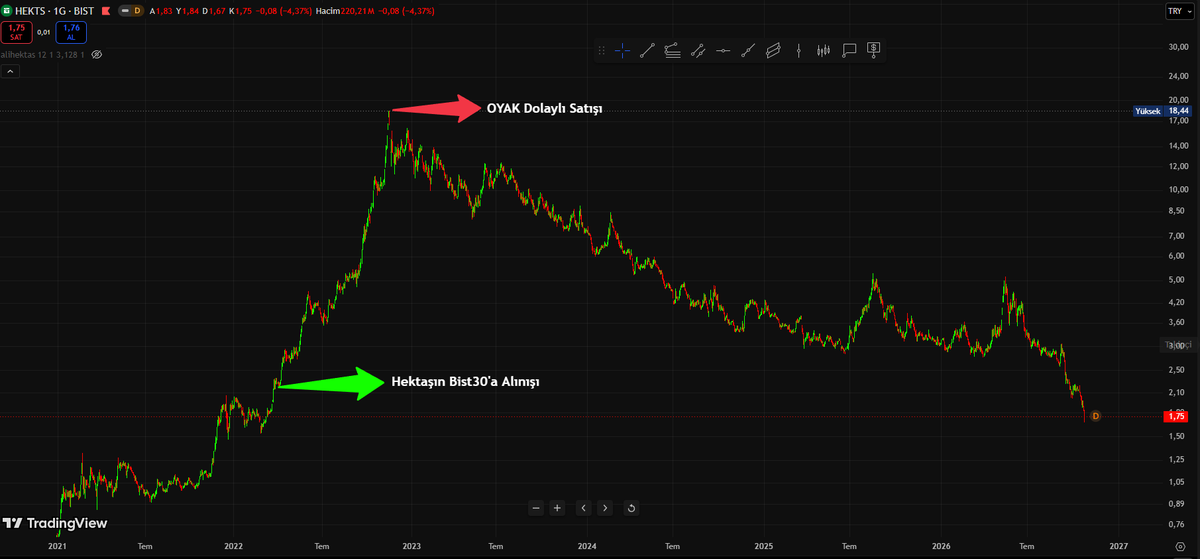Viewport: 1200px width, 559px height.
Task: Click 'Hektaşın Bist30'a Alınışı' text label
Action: click(x=466, y=382)
